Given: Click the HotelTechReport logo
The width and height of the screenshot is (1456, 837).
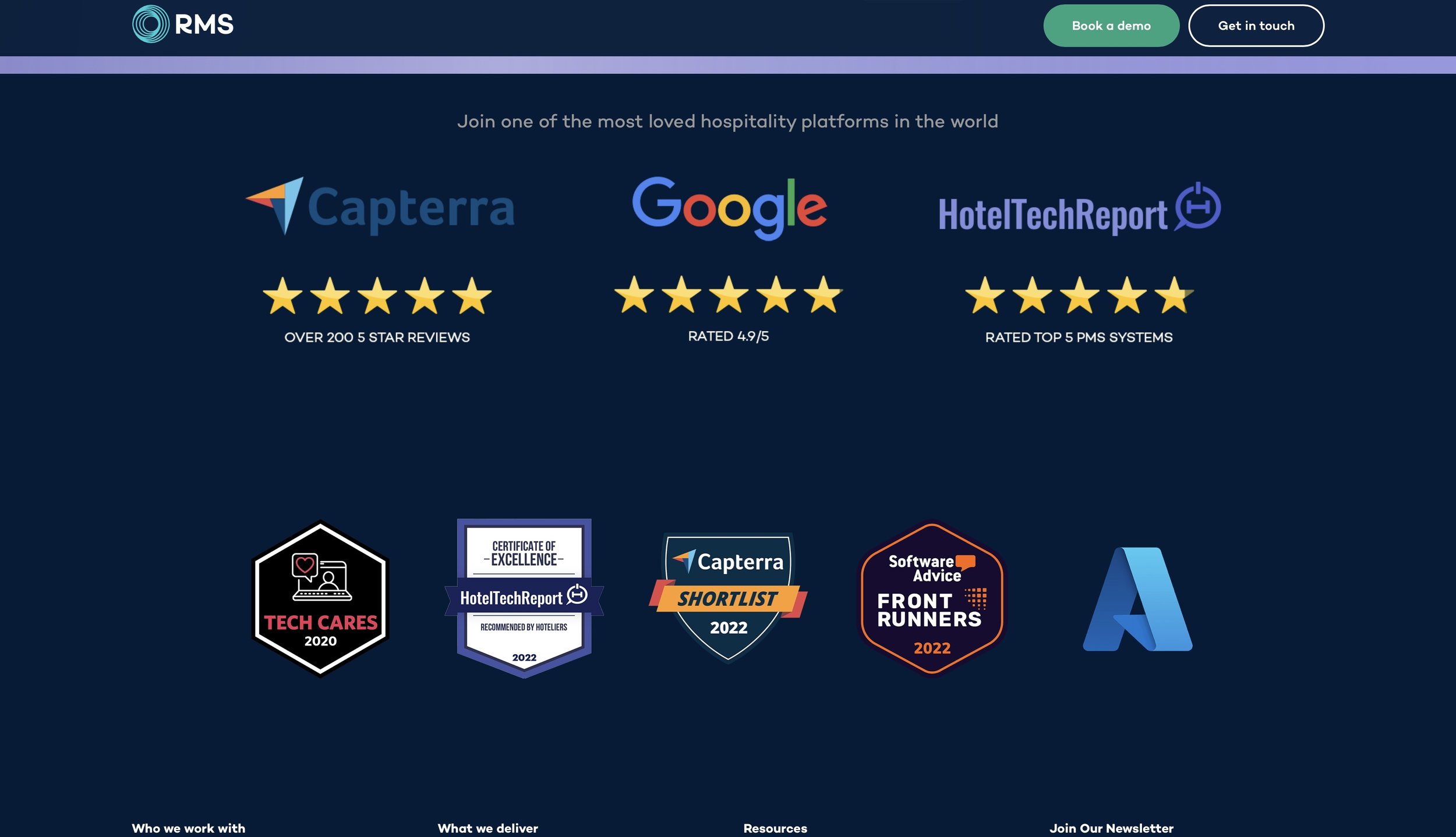Looking at the screenshot, I should pyautogui.click(x=1080, y=208).
